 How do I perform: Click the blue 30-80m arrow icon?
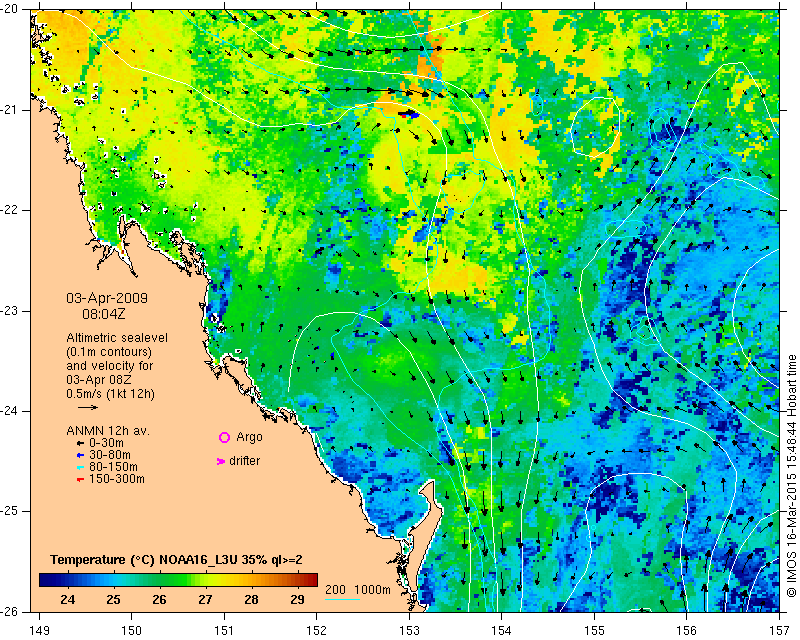[x=80, y=455]
